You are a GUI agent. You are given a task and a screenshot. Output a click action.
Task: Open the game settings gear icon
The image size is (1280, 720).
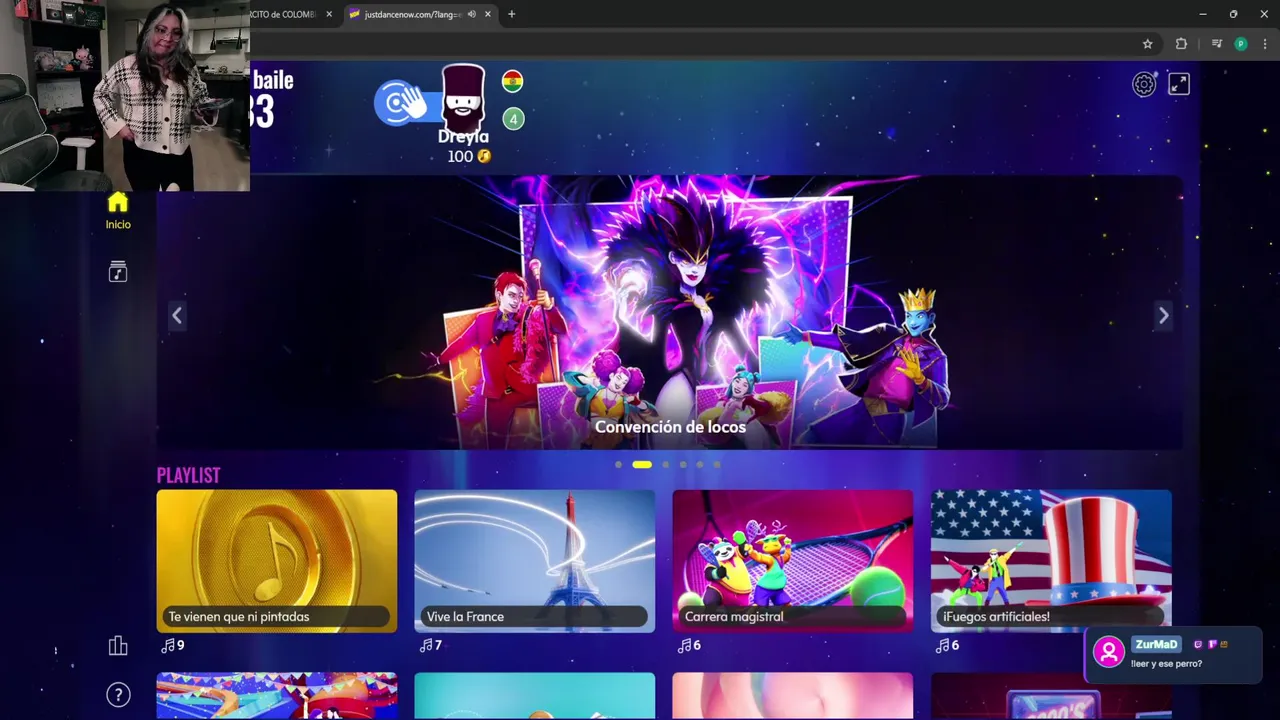(x=1143, y=85)
